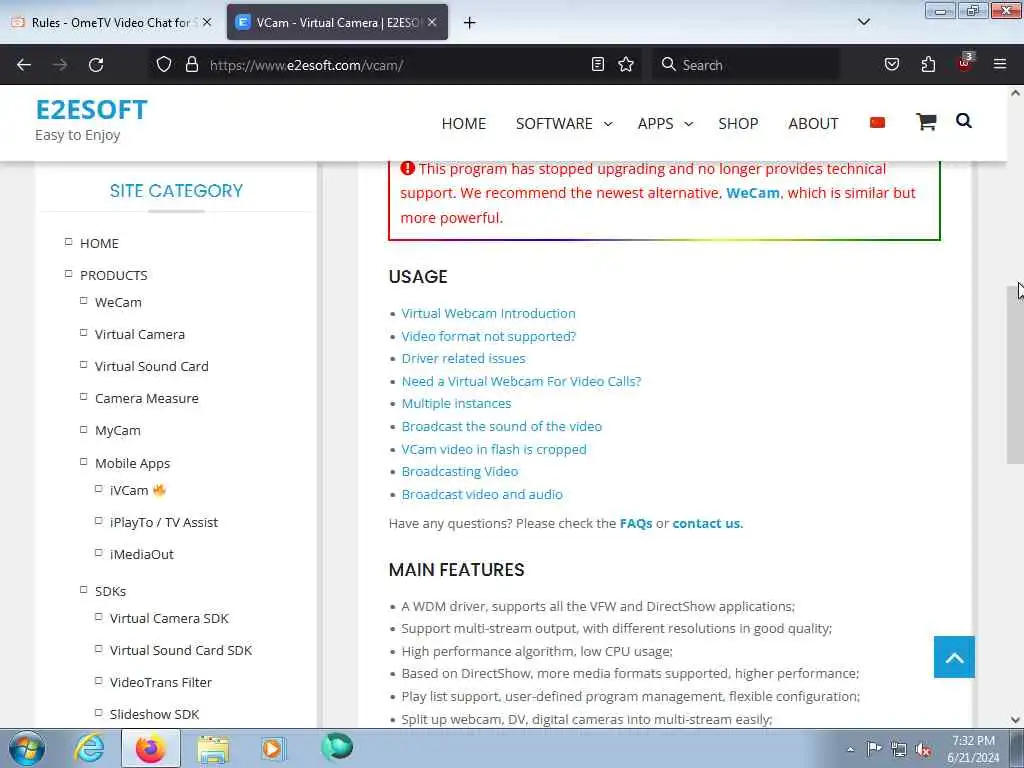Screen dimensions: 1024x768
Task: Open the SHOP nav item
Action: [x=738, y=123]
